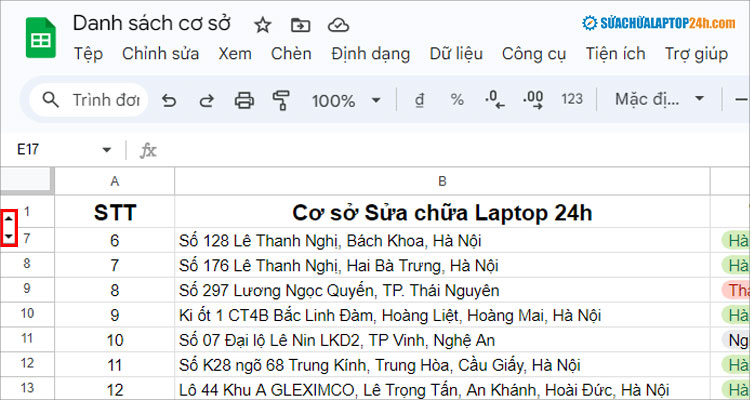The image size is (750, 400).
Task: Star the document Danh sách cơ sở
Action: point(263,25)
